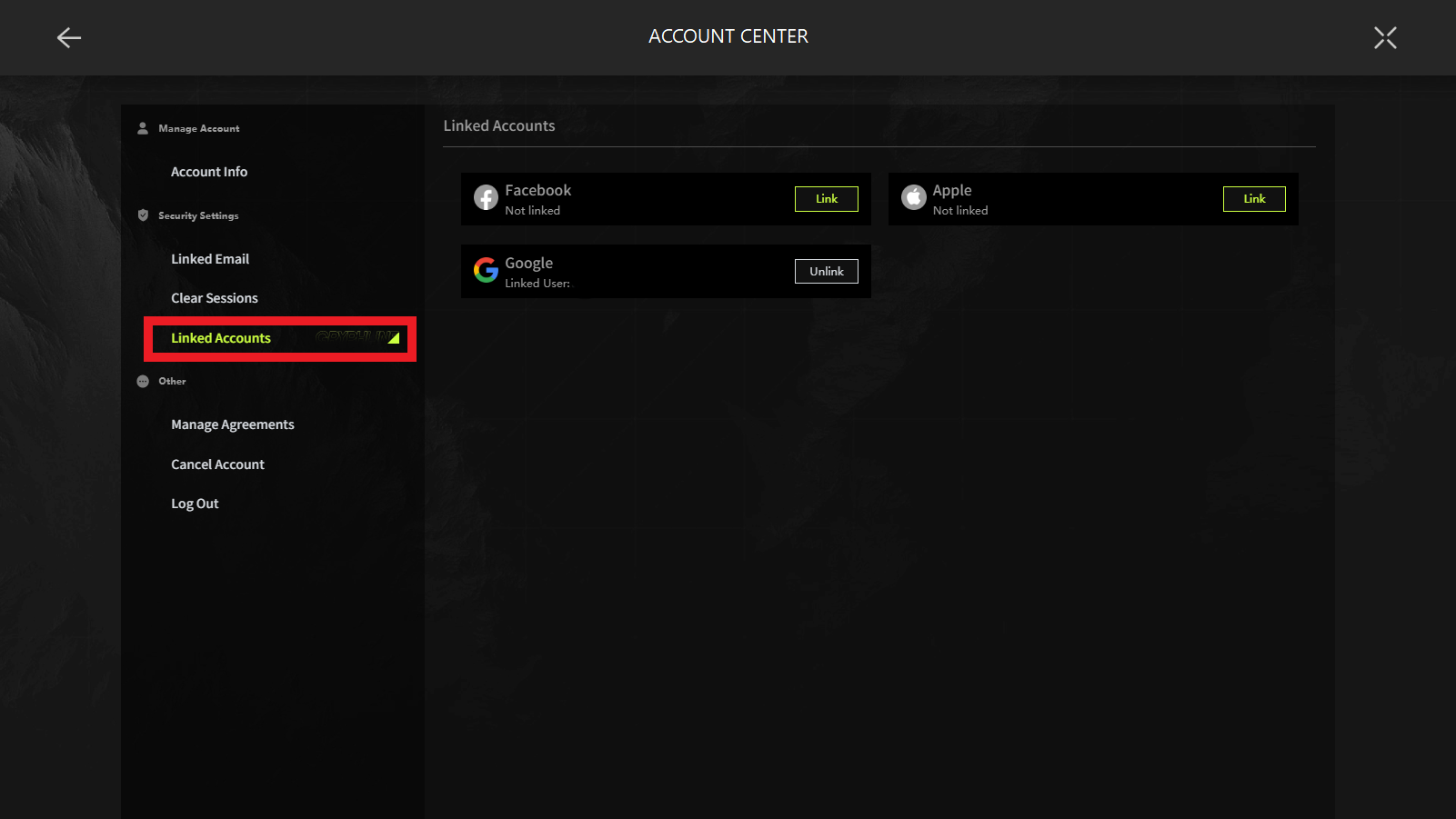Close the Account Center window

1384,37
